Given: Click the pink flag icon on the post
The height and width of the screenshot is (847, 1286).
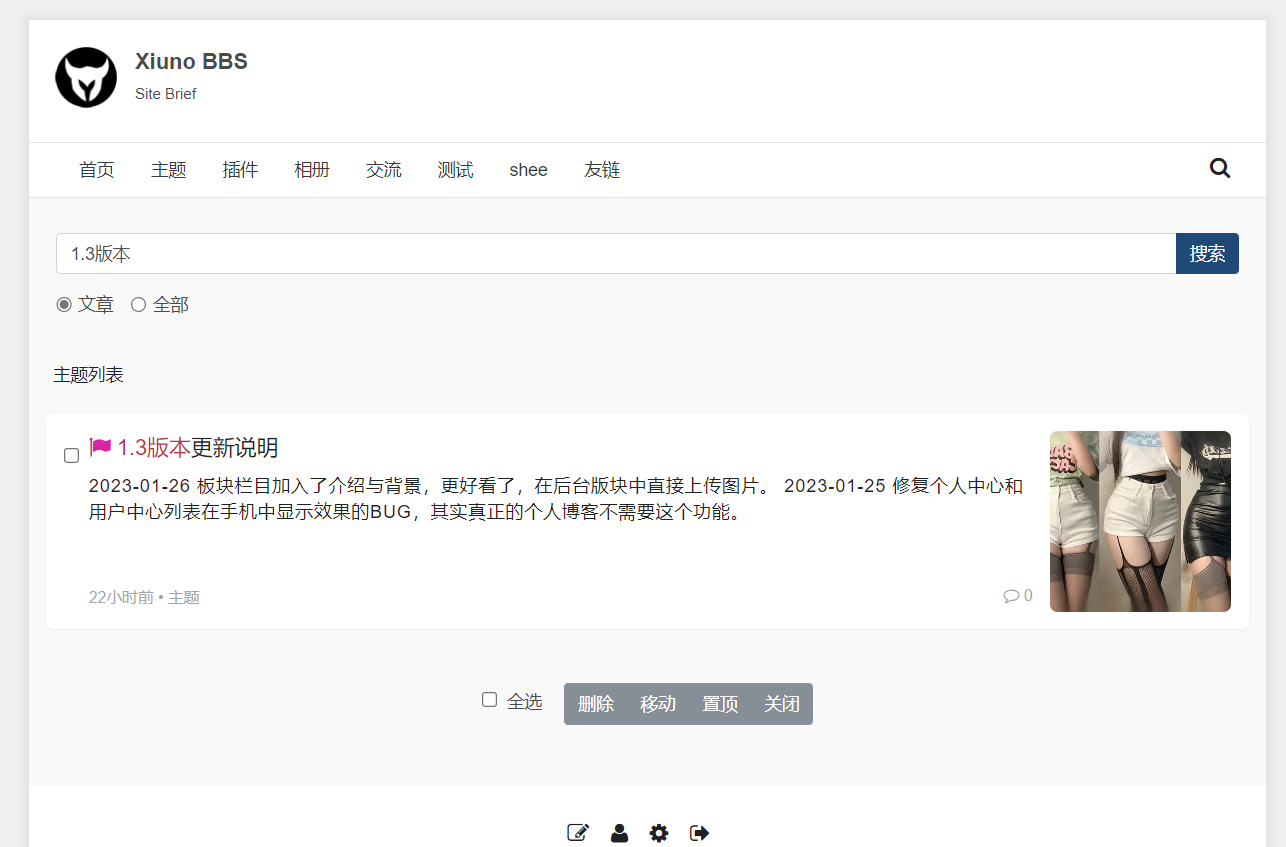Looking at the screenshot, I should click(100, 447).
